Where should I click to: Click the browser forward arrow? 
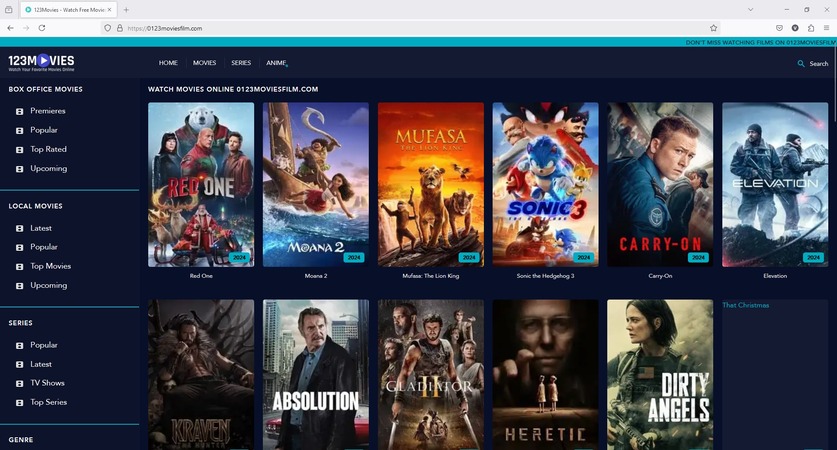(26, 28)
